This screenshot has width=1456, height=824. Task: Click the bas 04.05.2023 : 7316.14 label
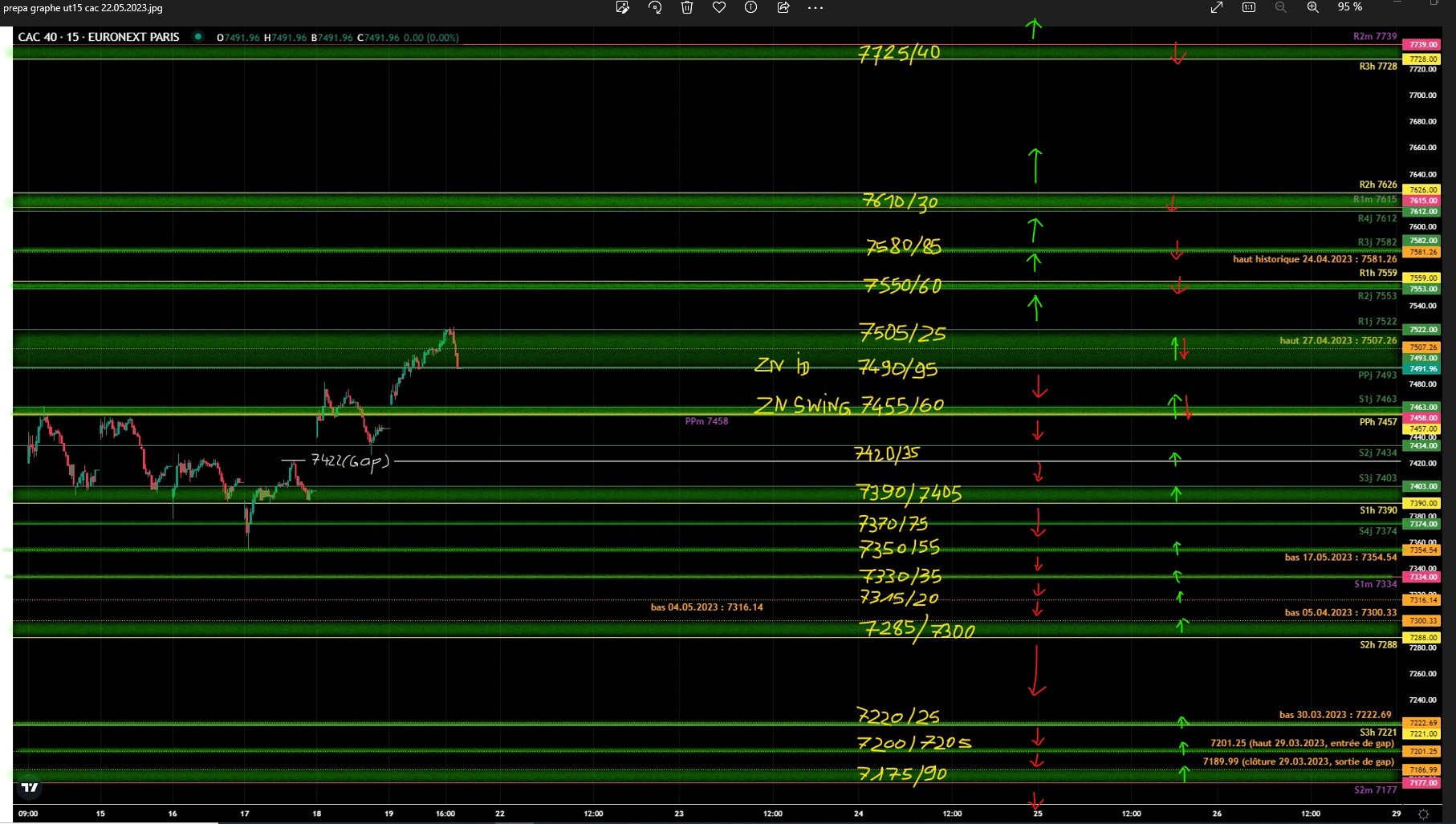coord(706,607)
